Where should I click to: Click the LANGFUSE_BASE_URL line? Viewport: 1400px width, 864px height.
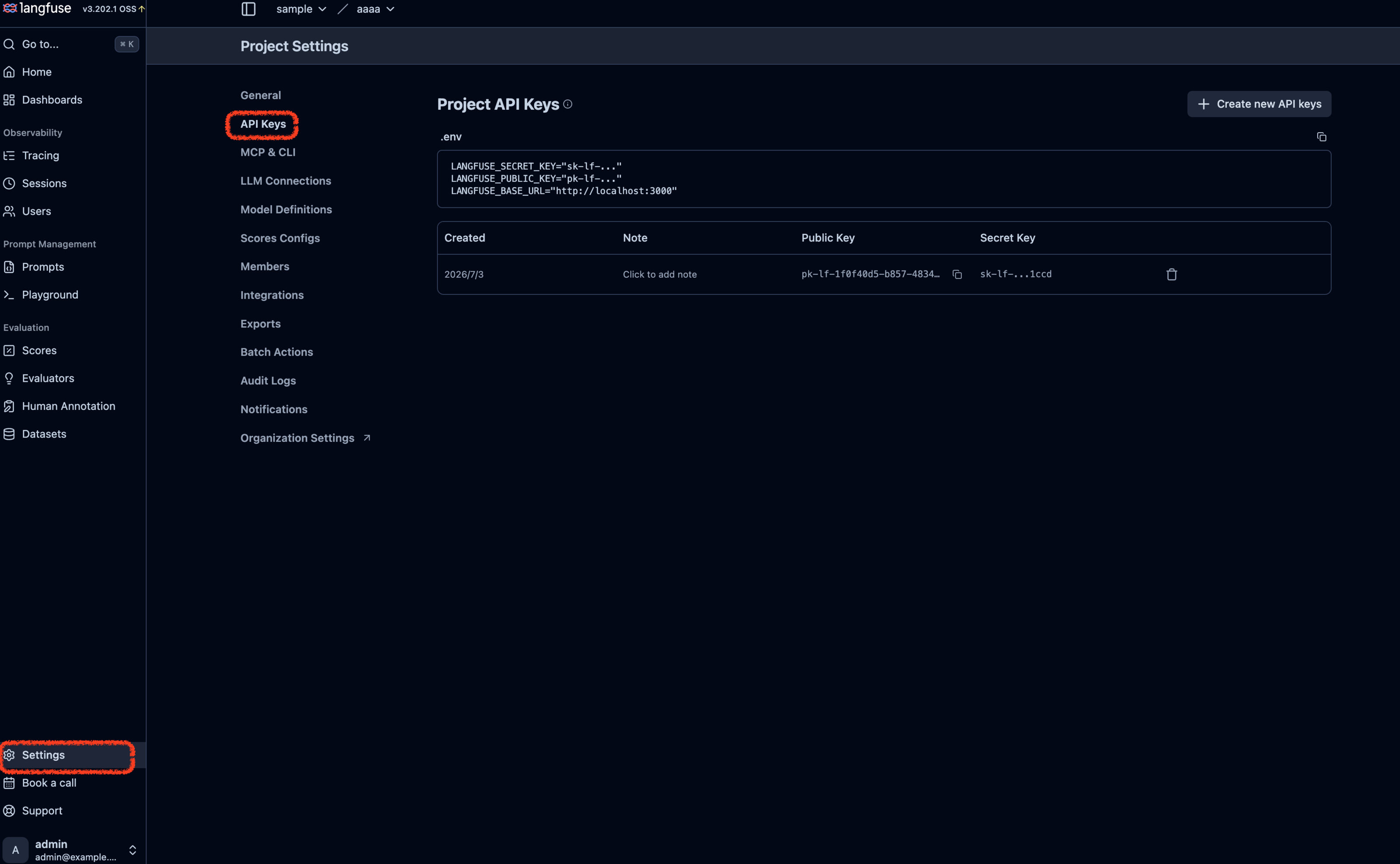point(564,191)
